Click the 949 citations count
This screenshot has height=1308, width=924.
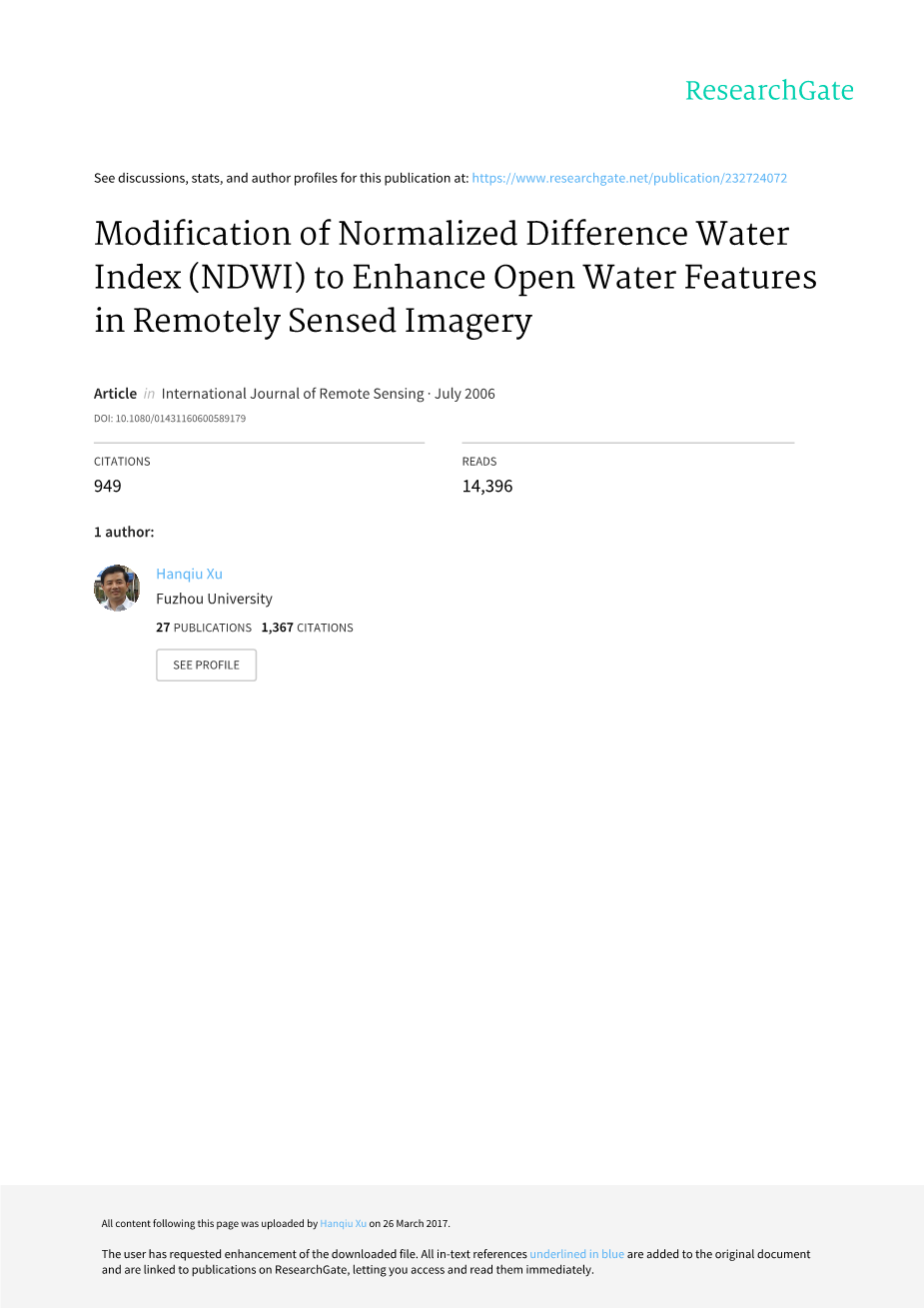(108, 486)
